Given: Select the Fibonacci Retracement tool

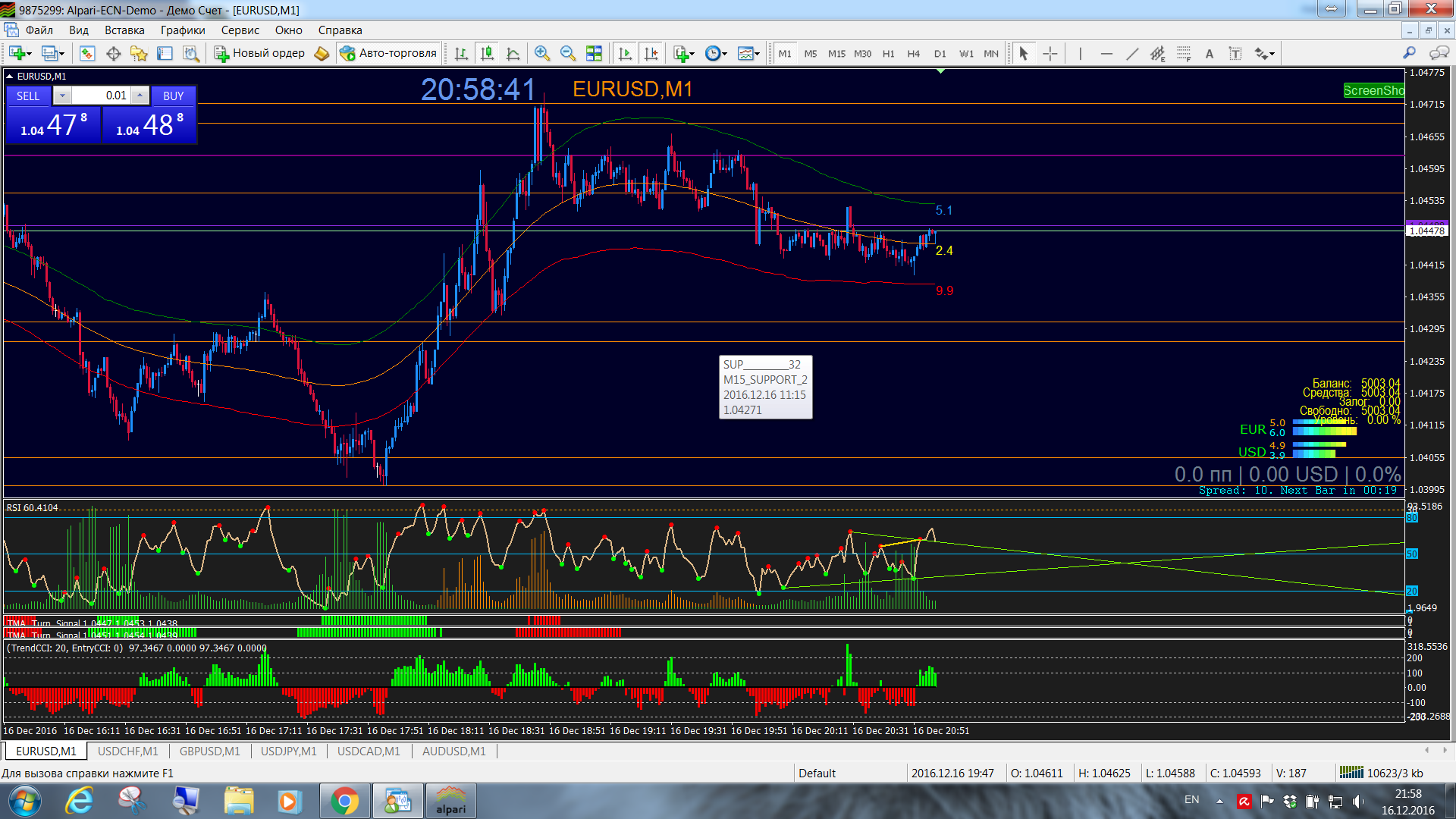Looking at the screenshot, I should point(1184,53).
